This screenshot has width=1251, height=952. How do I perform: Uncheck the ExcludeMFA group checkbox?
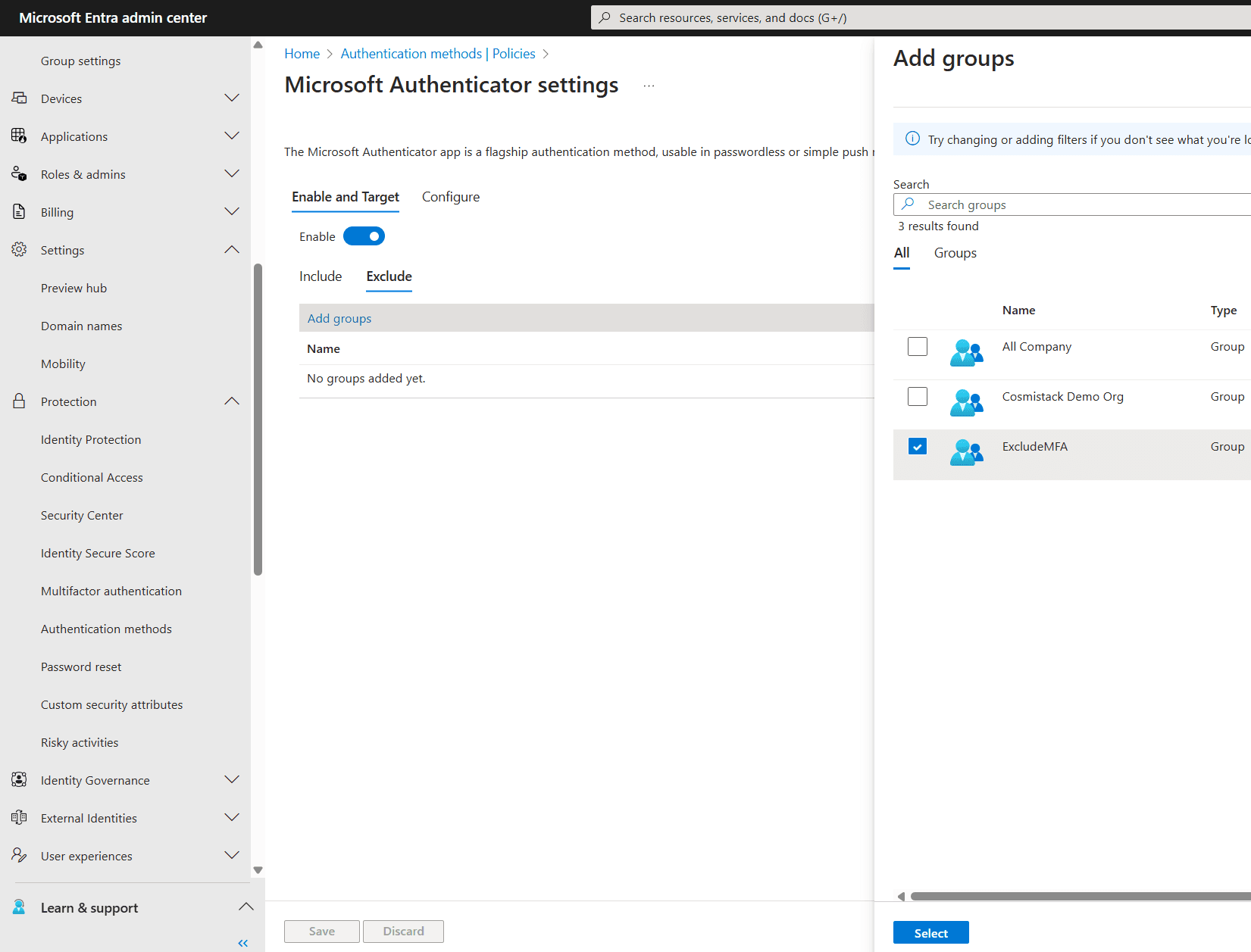(x=917, y=447)
